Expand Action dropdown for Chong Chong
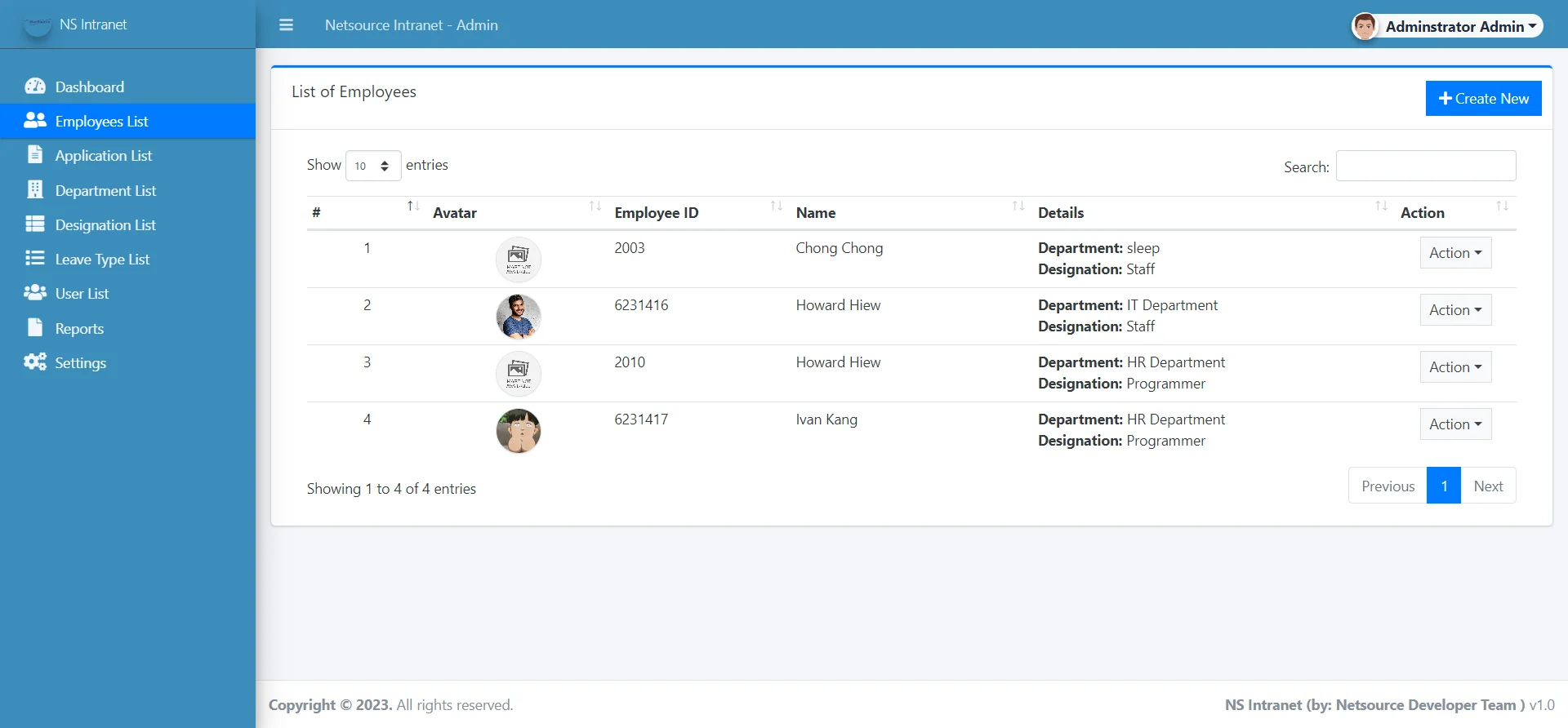Screen dimensions: 1568x728 (1454, 253)
